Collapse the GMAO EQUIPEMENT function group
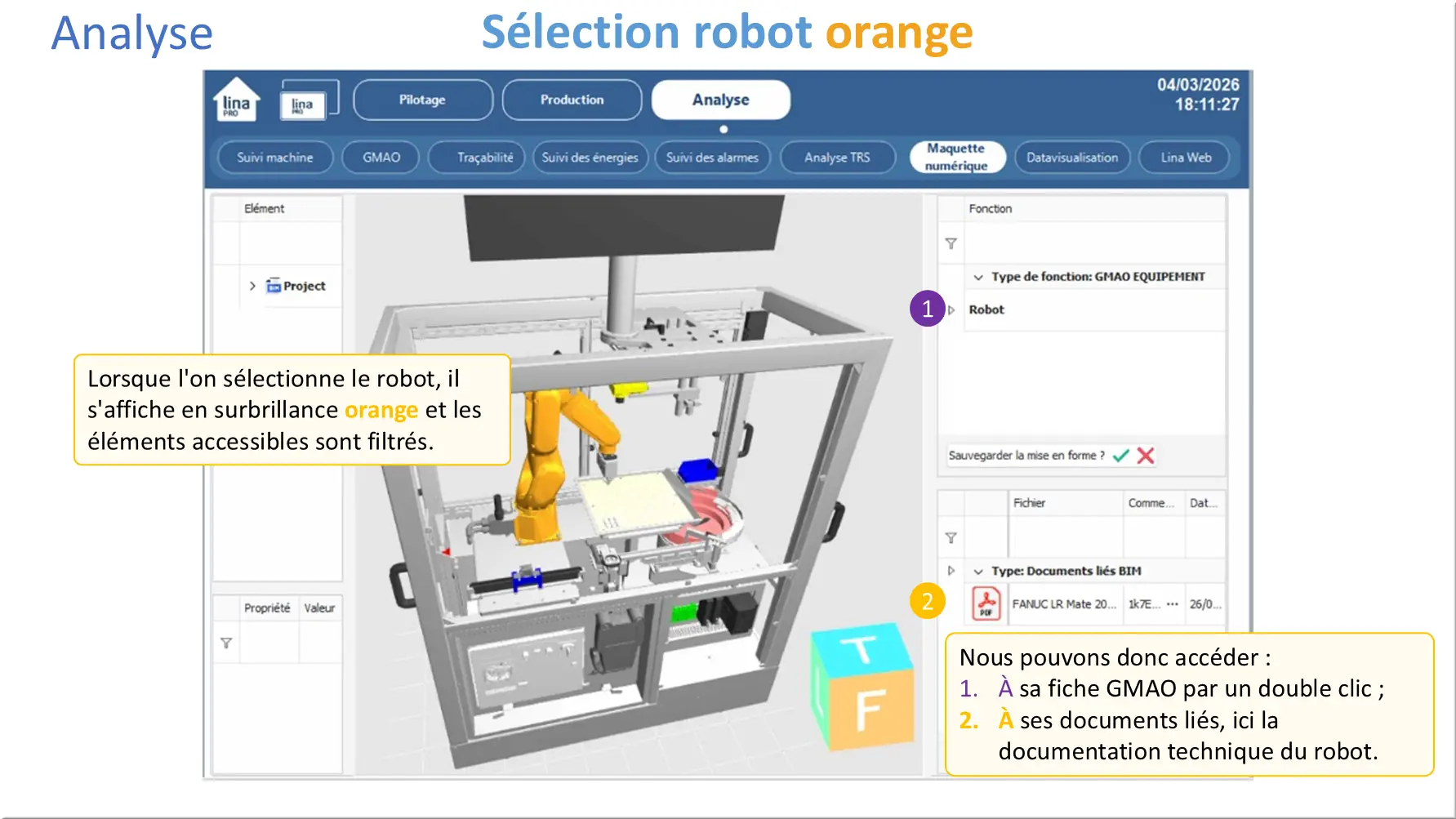This screenshot has width=1456, height=819. (978, 277)
